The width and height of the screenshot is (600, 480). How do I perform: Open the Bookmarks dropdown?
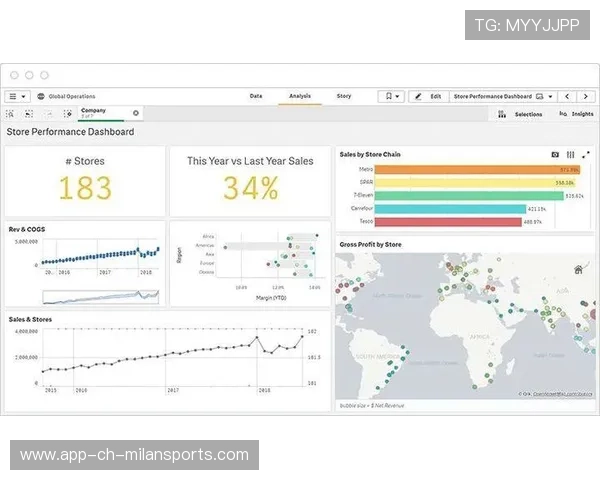point(391,97)
